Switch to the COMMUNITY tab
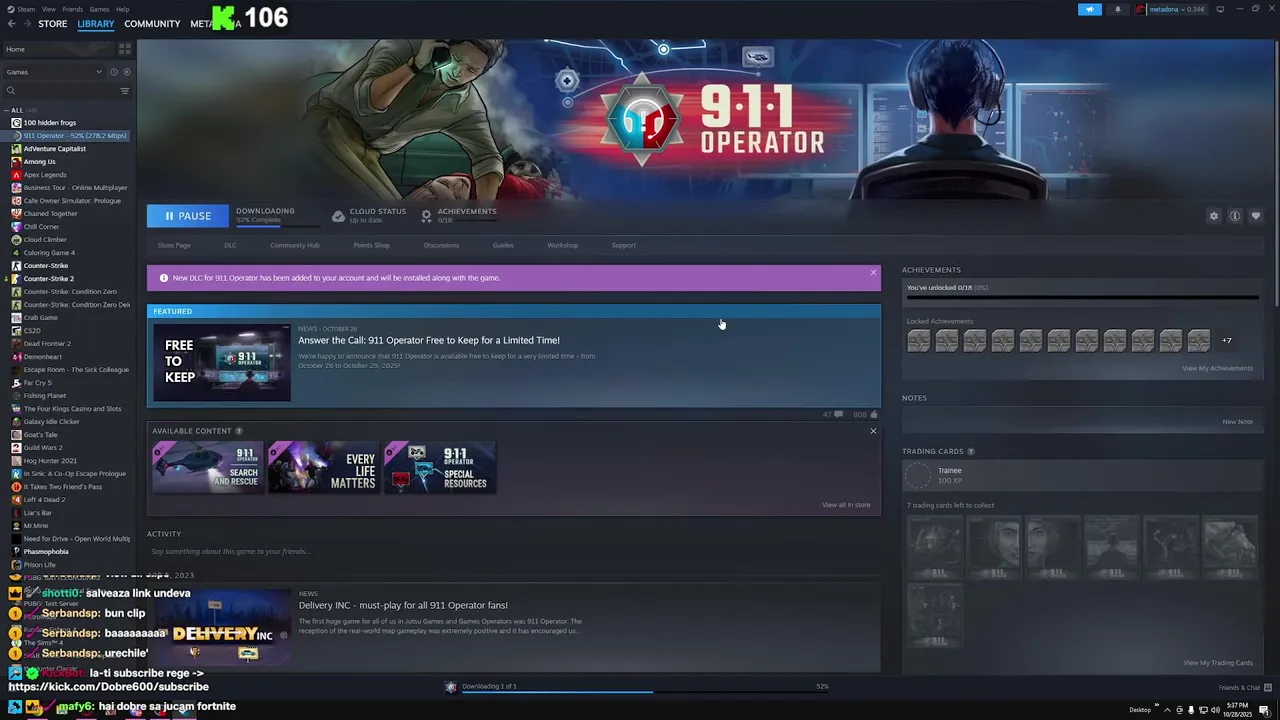 click(x=152, y=24)
